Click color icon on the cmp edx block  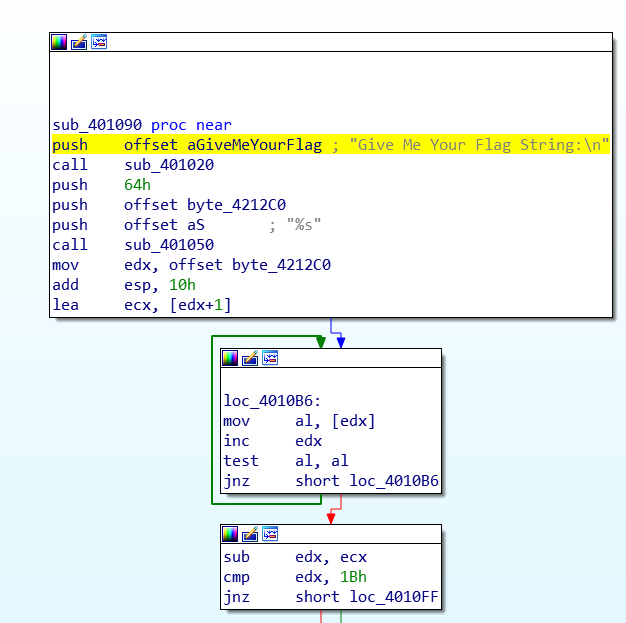(230, 534)
